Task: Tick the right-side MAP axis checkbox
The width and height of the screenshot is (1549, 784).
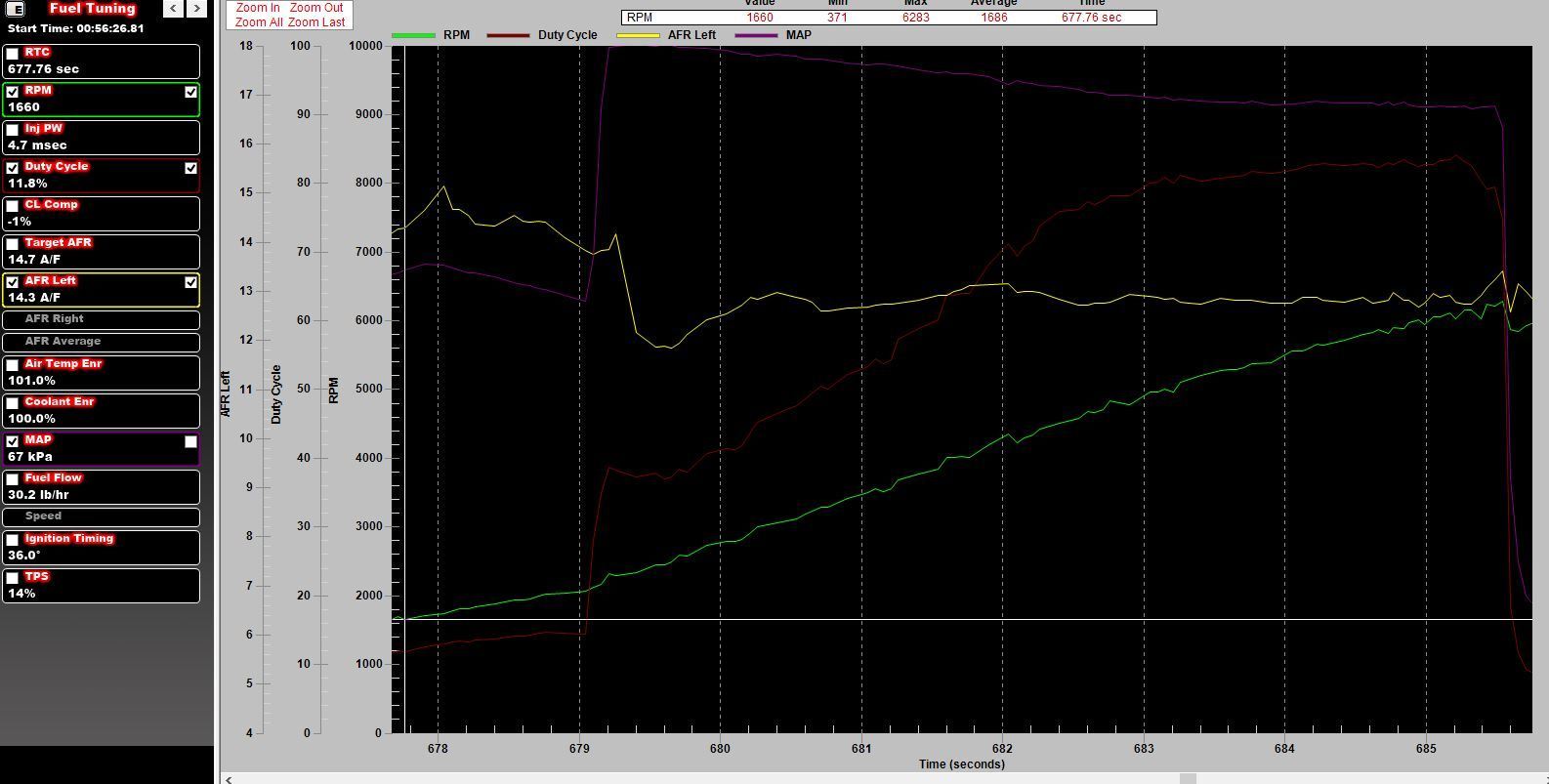Action: coord(190,442)
